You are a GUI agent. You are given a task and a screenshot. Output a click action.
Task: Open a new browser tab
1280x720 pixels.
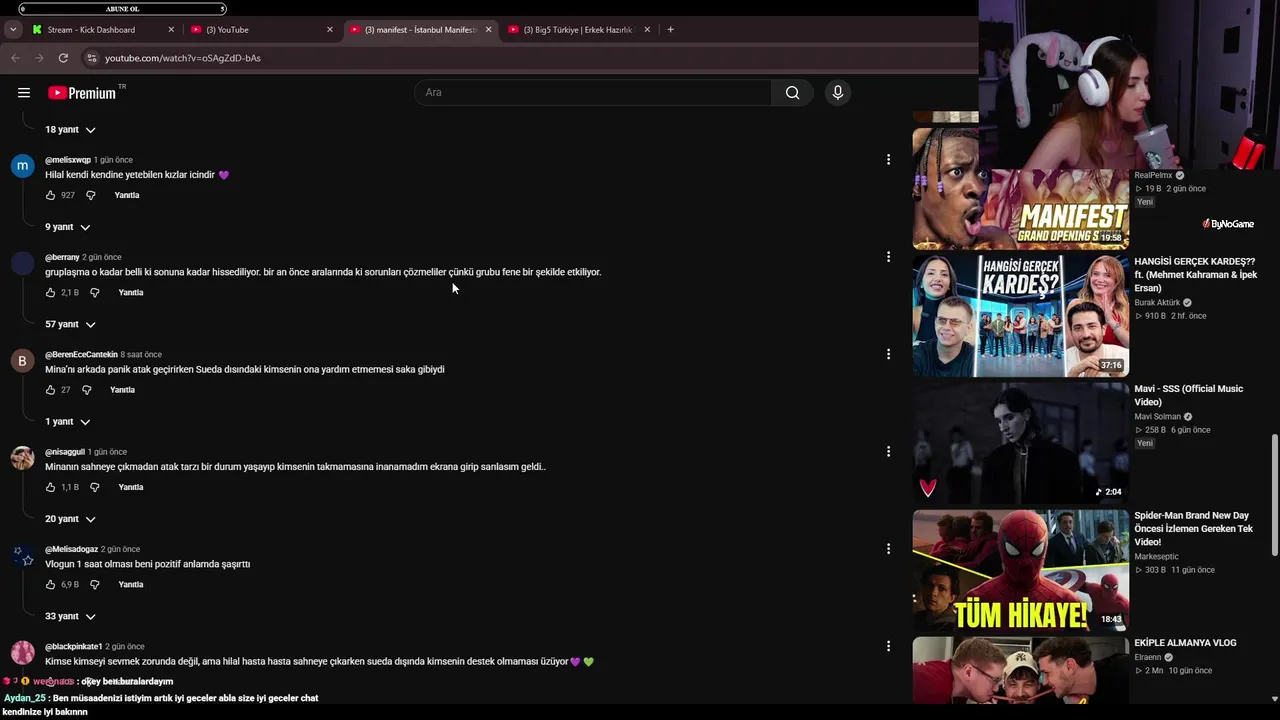670,30
